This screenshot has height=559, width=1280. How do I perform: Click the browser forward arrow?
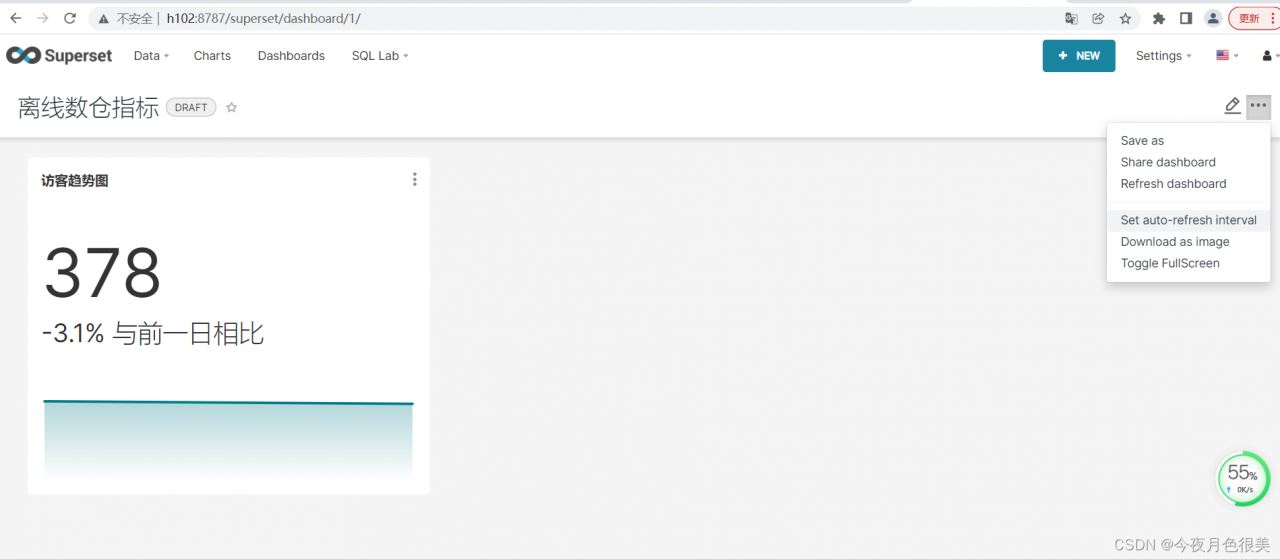43,18
